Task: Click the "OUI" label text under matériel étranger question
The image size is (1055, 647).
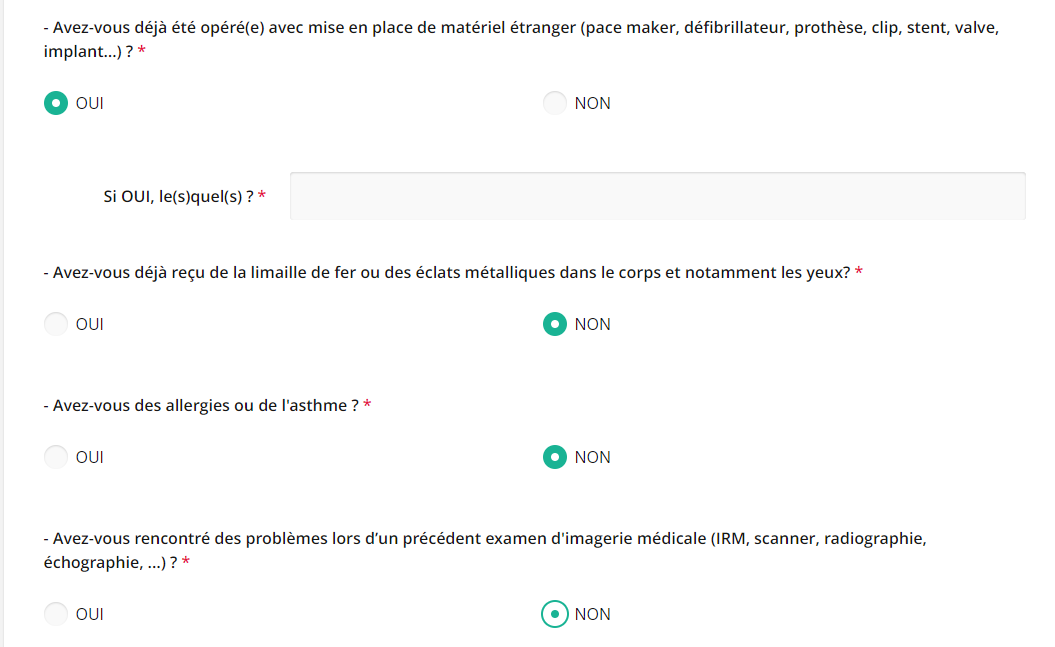Action: 90,103
